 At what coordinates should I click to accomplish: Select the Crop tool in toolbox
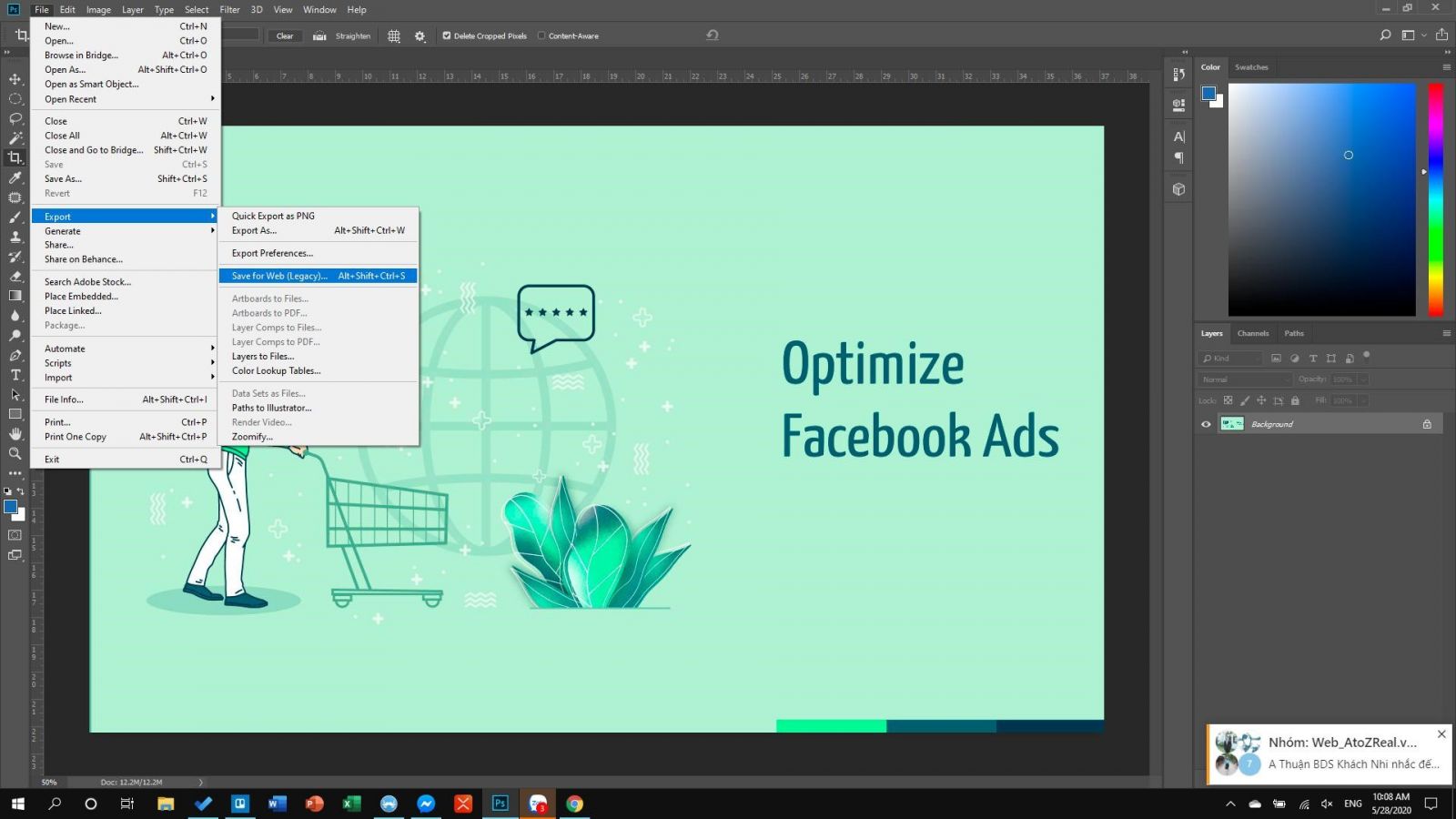(x=15, y=157)
